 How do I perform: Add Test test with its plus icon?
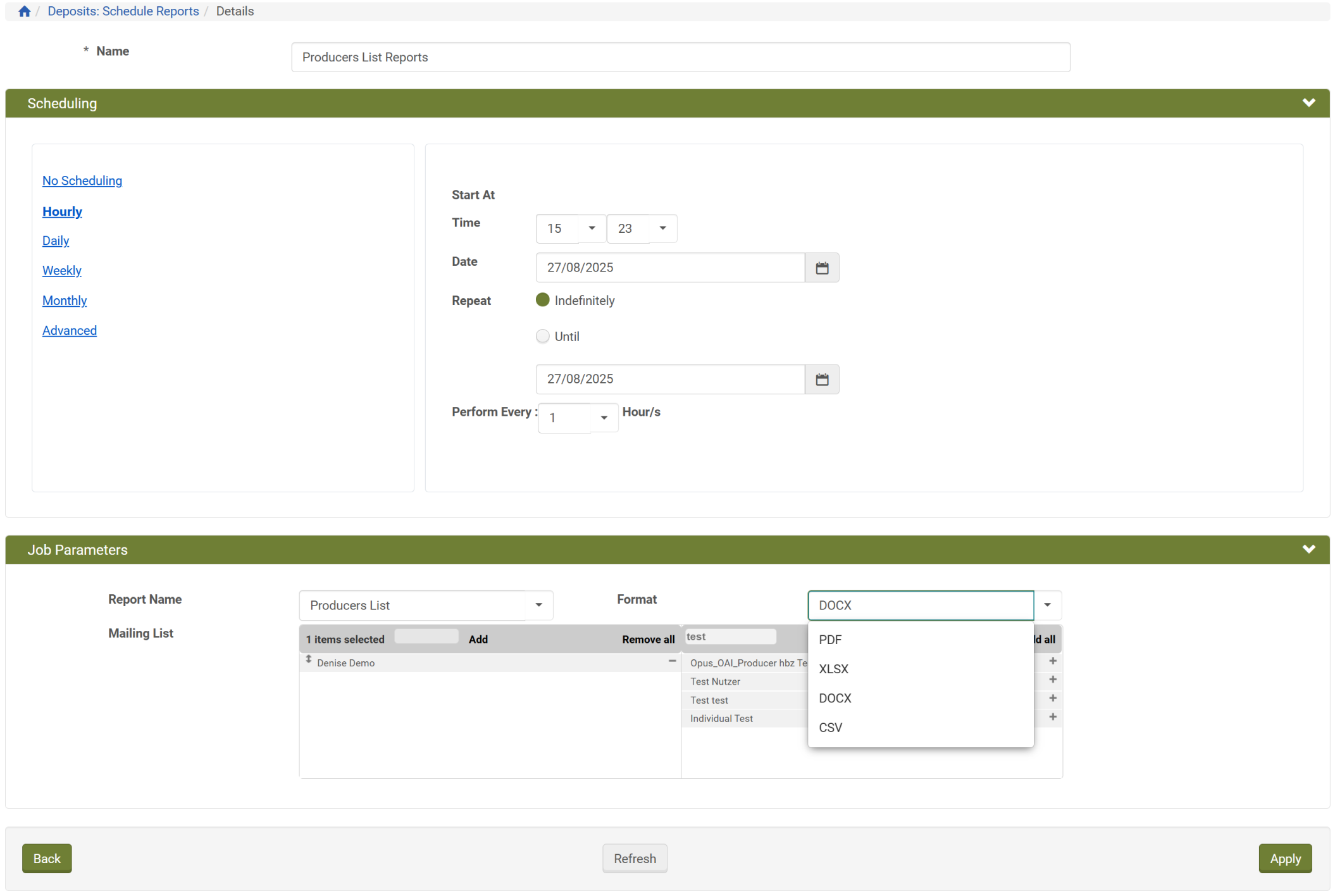pos(1052,698)
